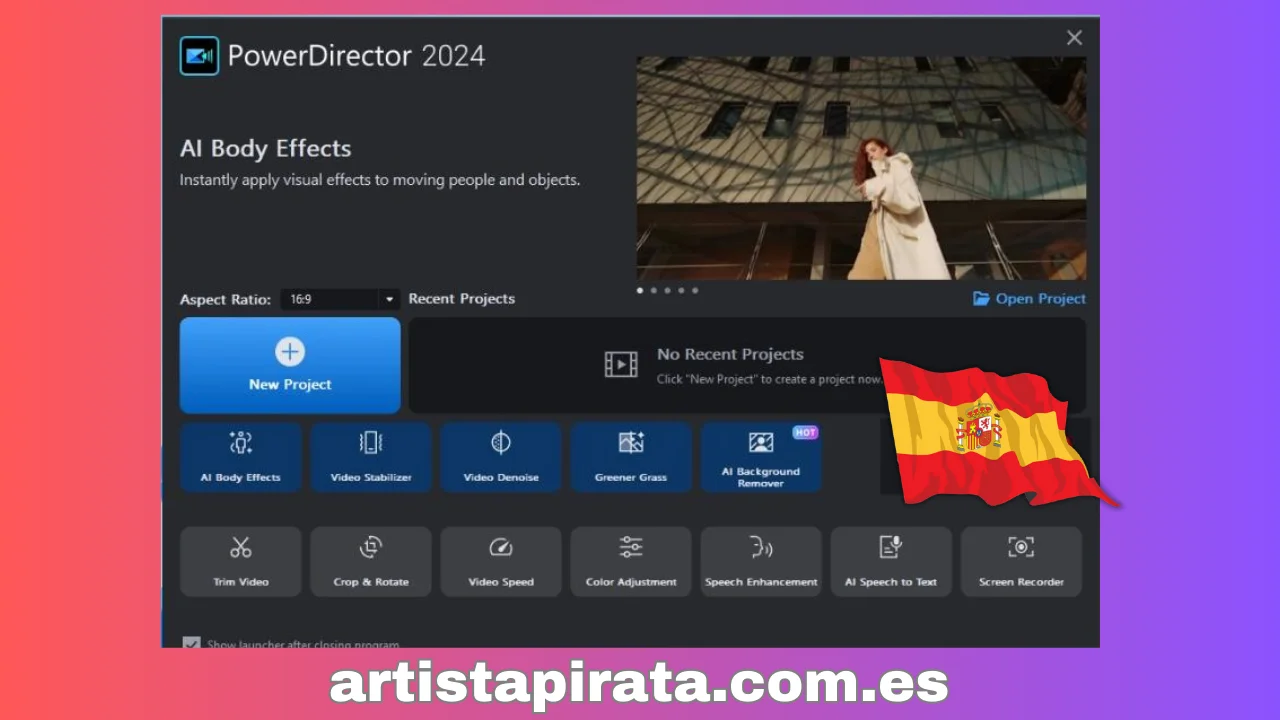Select the Greener Grass tool
1280x720 pixels.
pos(631,457)
